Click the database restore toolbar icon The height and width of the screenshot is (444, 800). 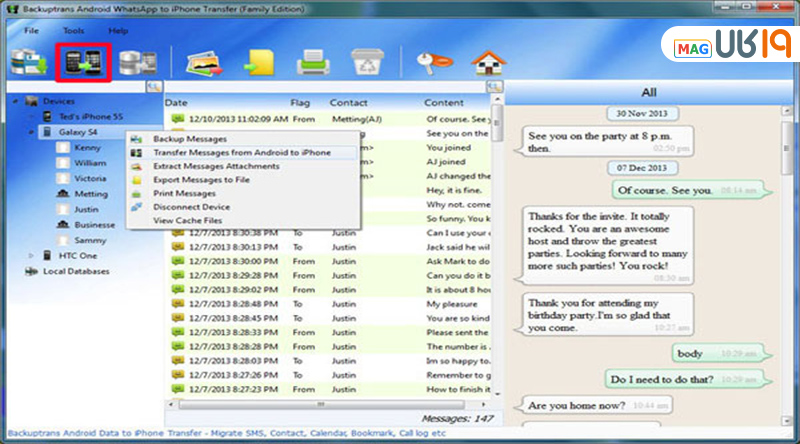tap(138, 63)
